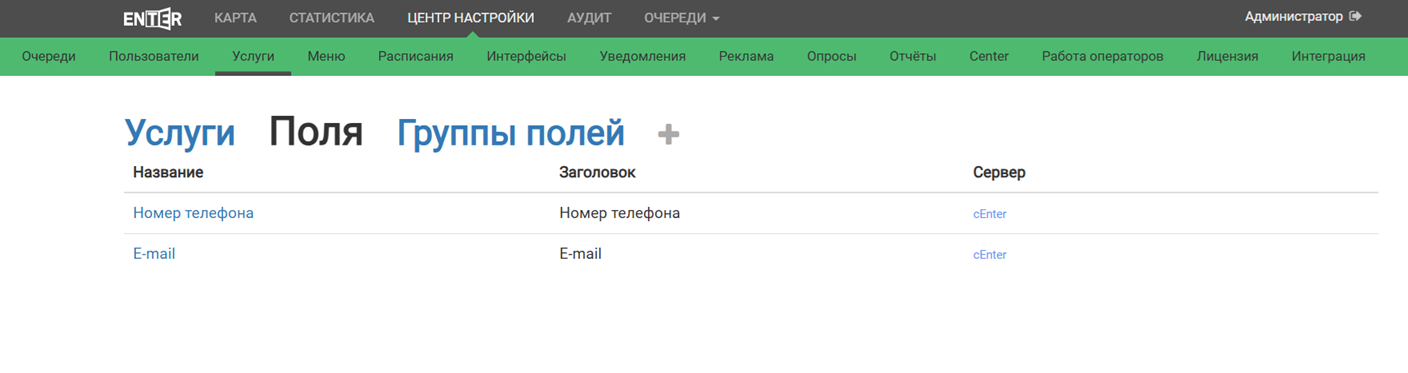The height and width of the screenshot is (373, 1408).
Task: Open the Center tab
Action: [x=989, y=56]
